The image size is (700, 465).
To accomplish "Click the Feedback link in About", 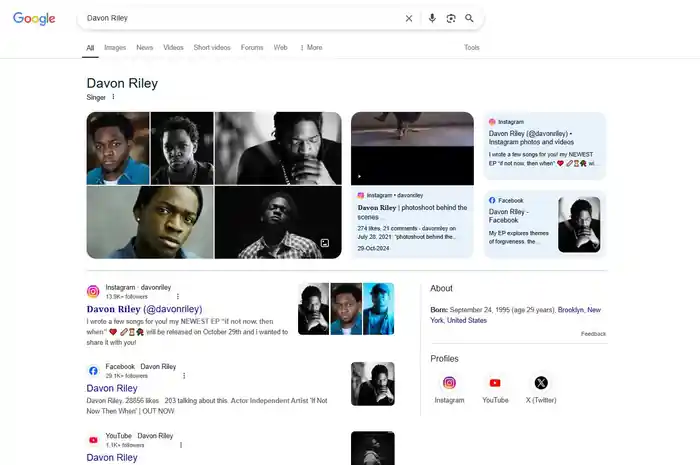I will tap(593, 334).
